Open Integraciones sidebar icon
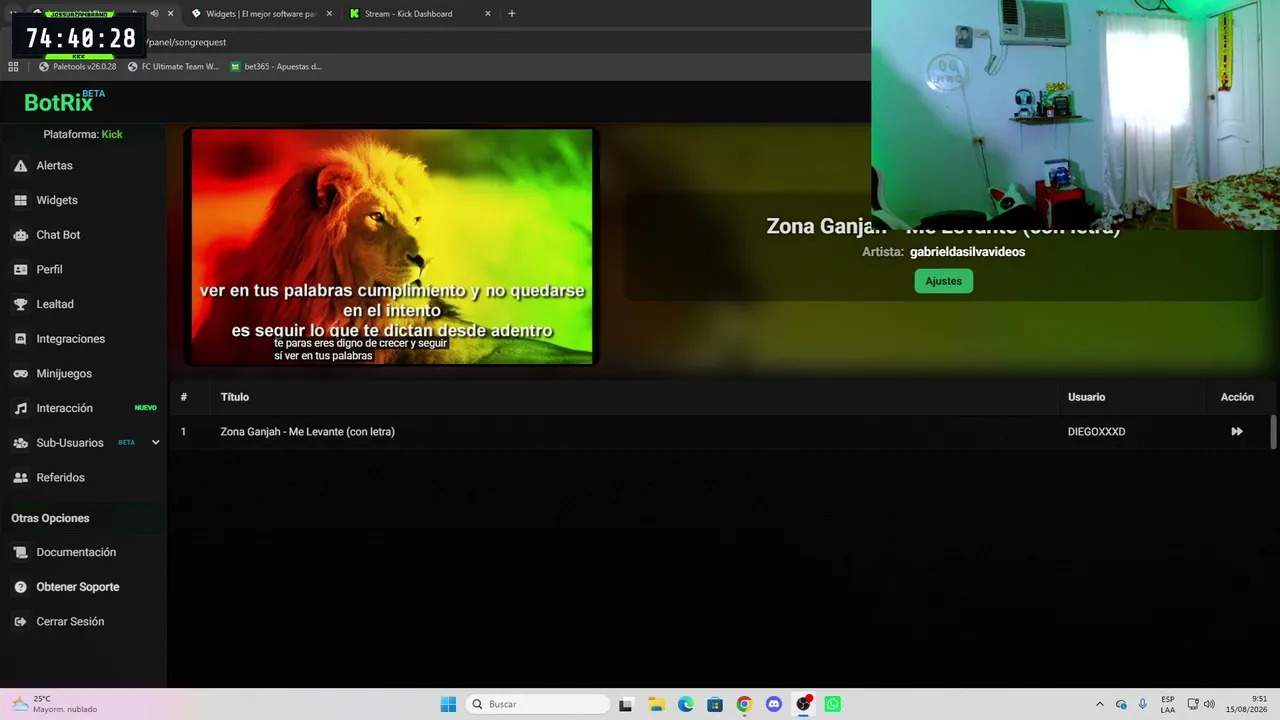This screenshot has height=720, width=1280. pyautogui.click(x=20, y=339)
